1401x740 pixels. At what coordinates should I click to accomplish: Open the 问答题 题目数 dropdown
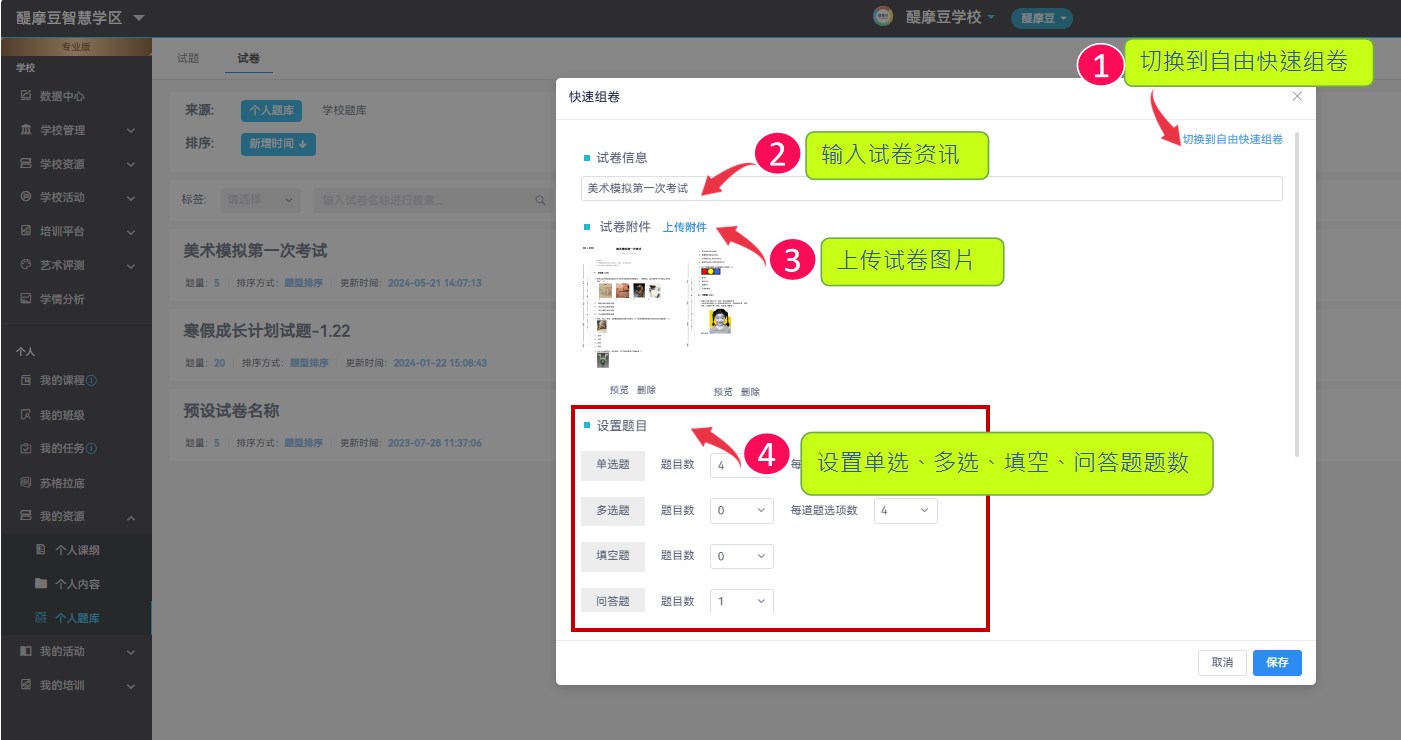(x=741, y=601)
